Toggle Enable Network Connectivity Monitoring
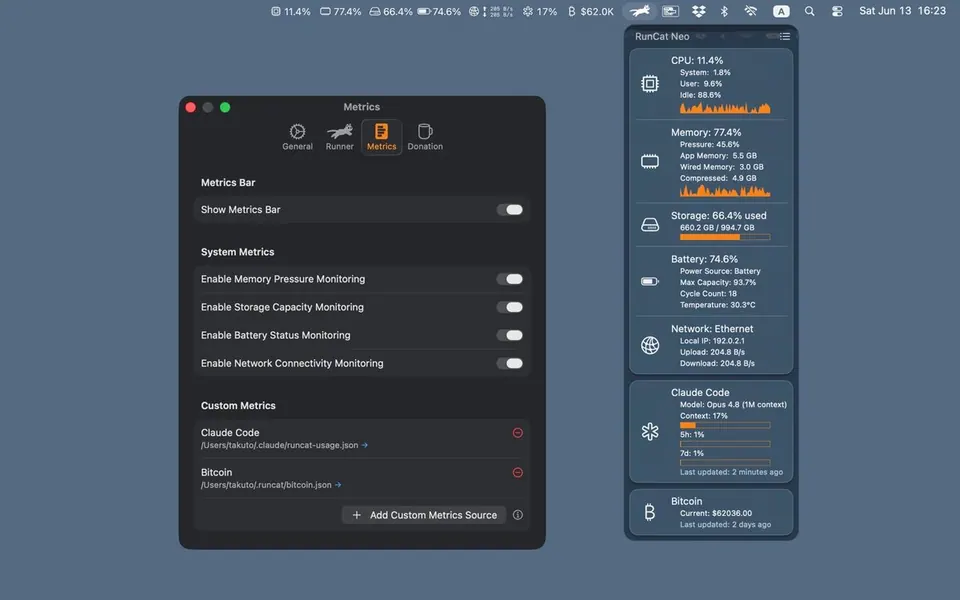 pos(510,364)
